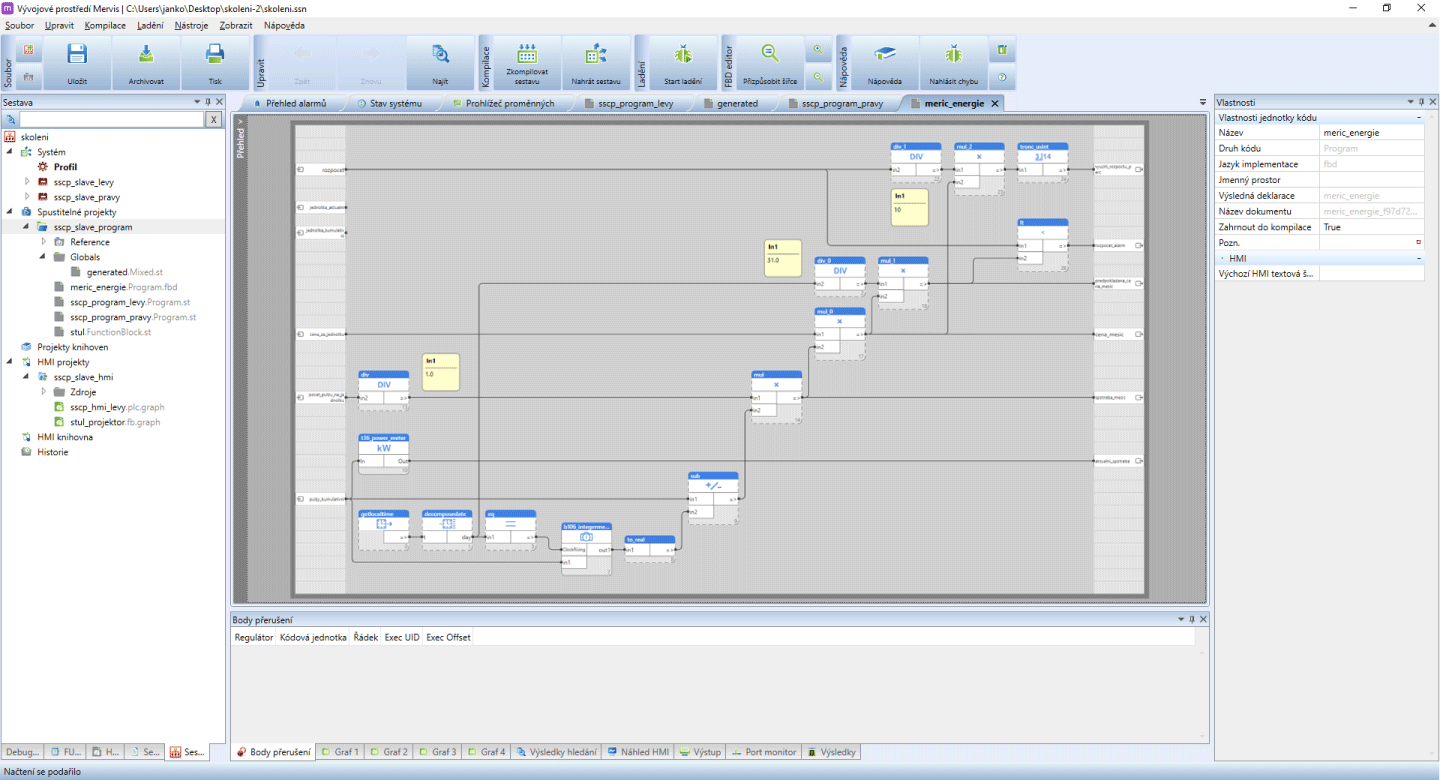Click the Nahlásit chybu bug icon
This screenshot has height=780, width=1440.
click(954, 56)
